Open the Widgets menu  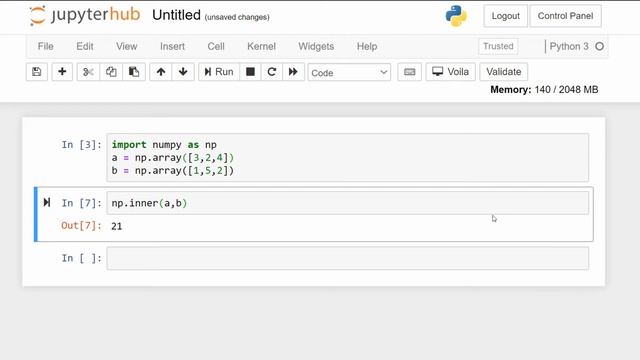click(x=316, y=47)
